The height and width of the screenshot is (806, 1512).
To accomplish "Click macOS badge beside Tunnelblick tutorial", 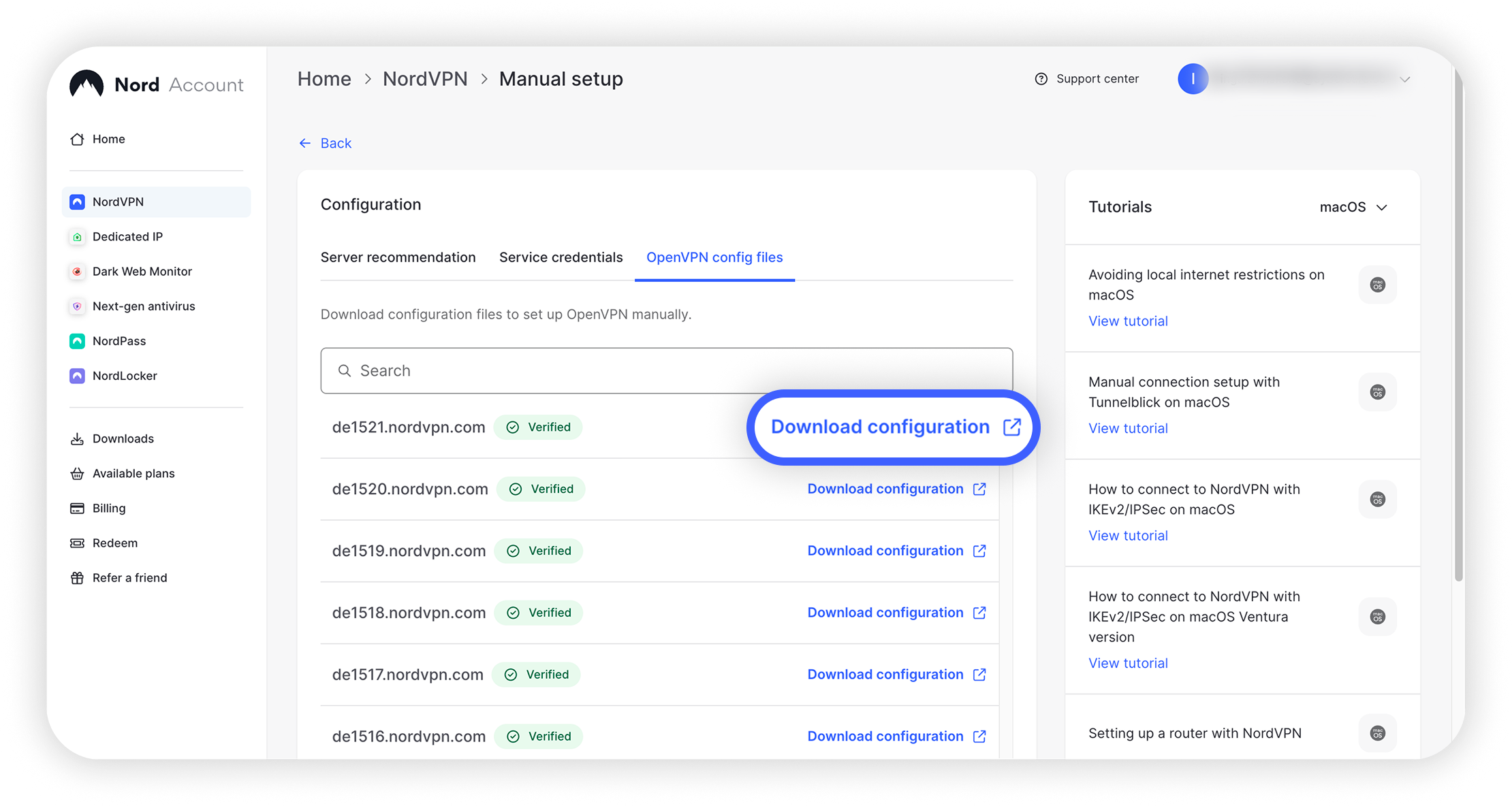I will 1378,392.
